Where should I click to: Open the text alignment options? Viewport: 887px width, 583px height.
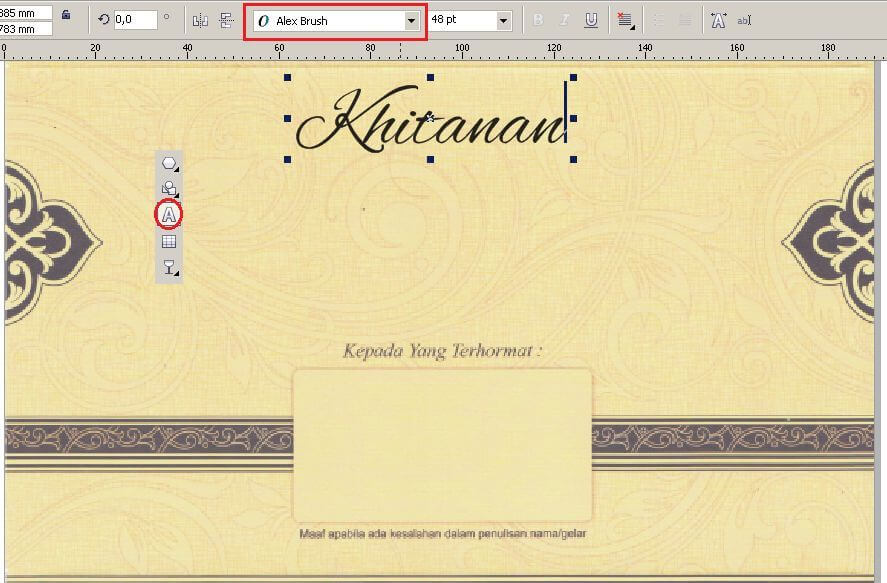pyautogui.click(x=625, y=21)
